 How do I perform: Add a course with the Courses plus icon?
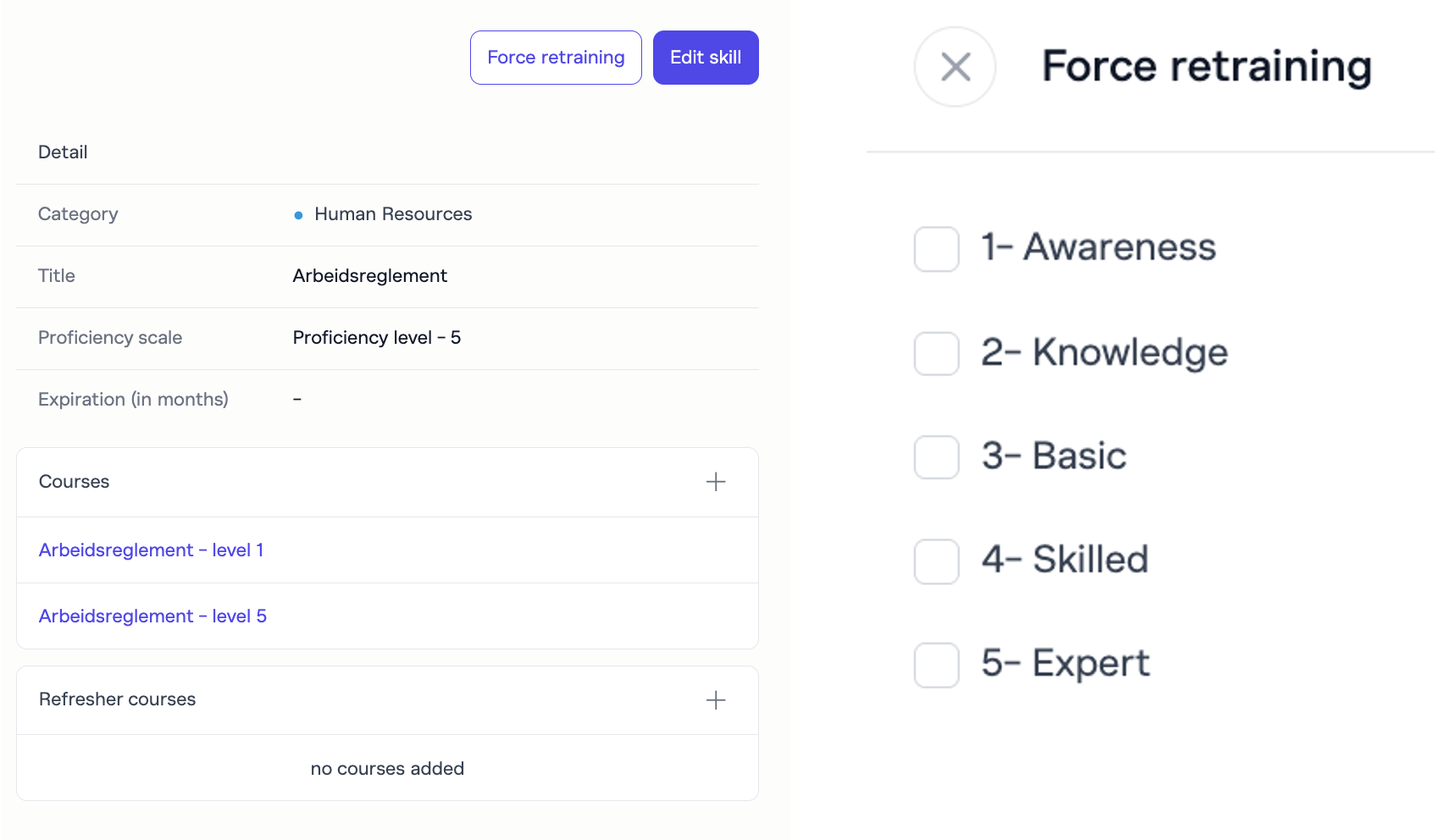pos(716,482)
